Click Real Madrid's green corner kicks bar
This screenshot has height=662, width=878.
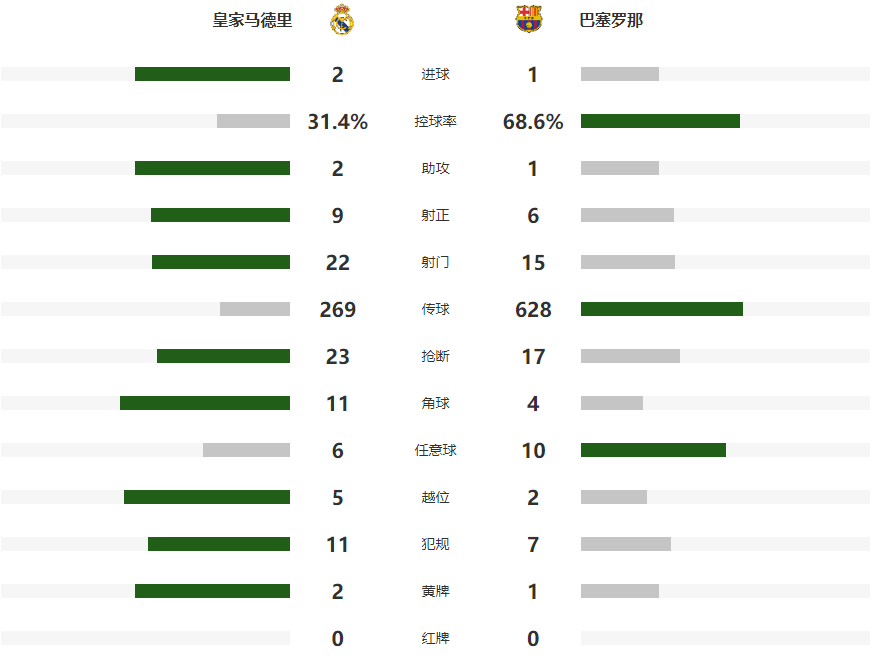pyautogui.click(x=205, y=403)
